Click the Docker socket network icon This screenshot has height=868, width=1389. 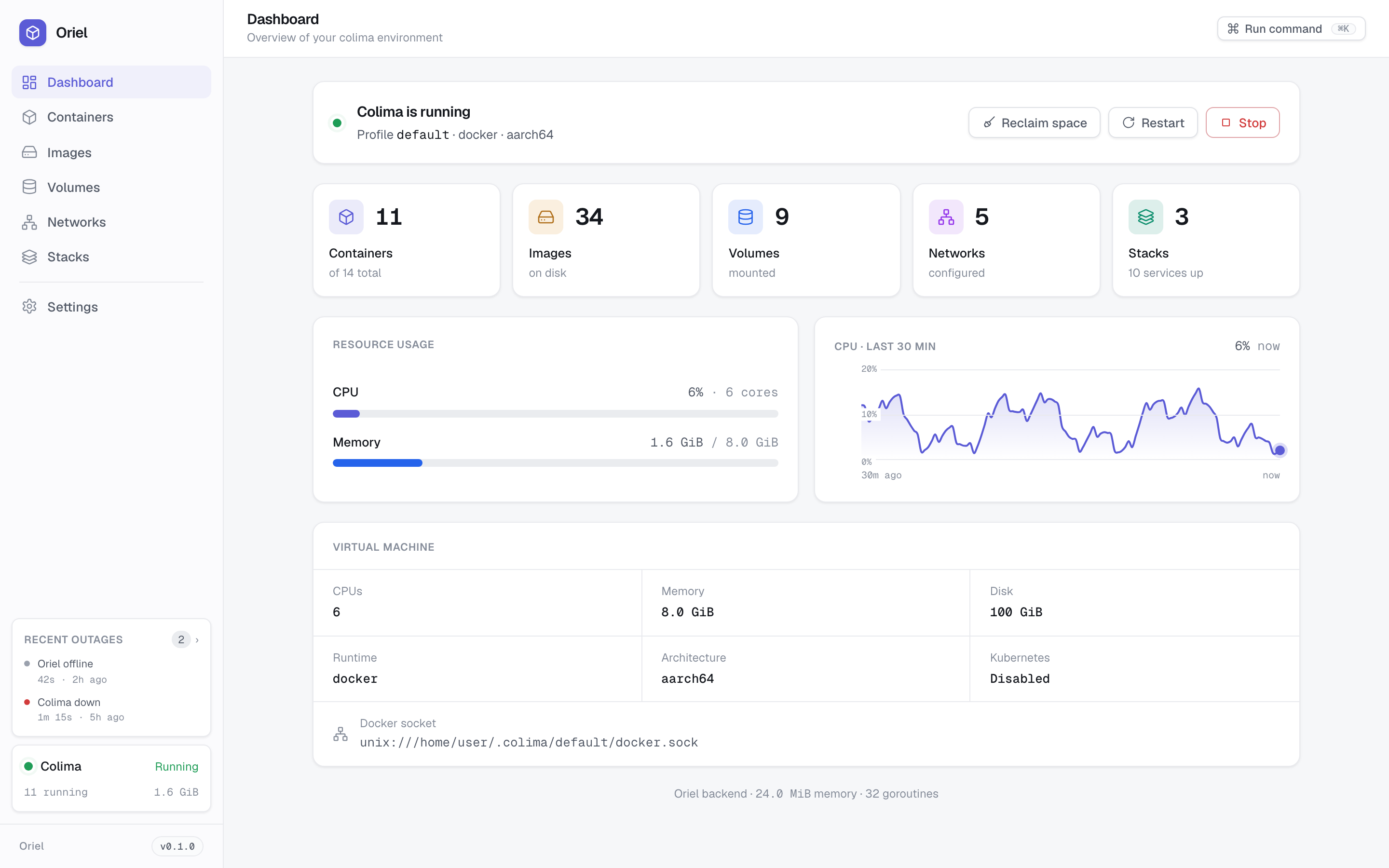click(340, 733)
